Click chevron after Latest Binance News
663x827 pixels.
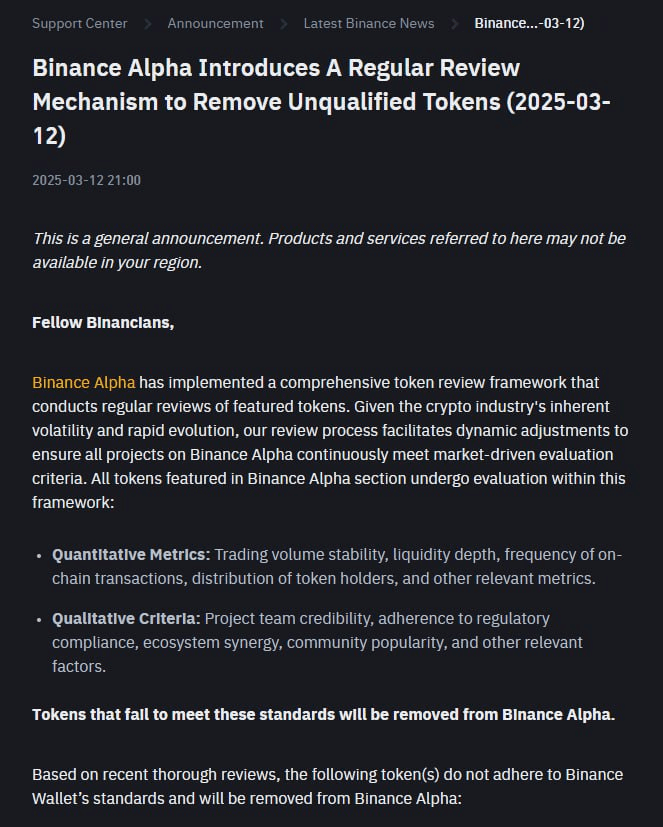pos(455,23)
